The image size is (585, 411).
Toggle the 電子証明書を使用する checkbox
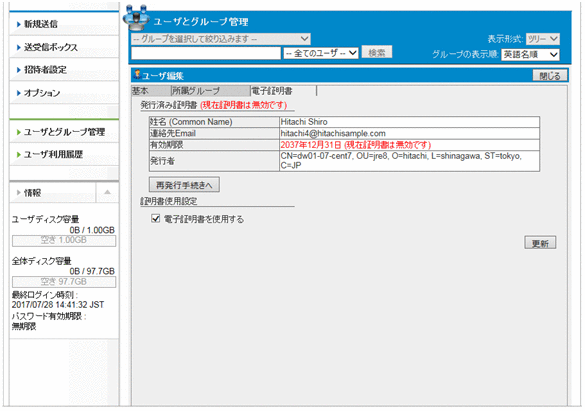(156, 219)
